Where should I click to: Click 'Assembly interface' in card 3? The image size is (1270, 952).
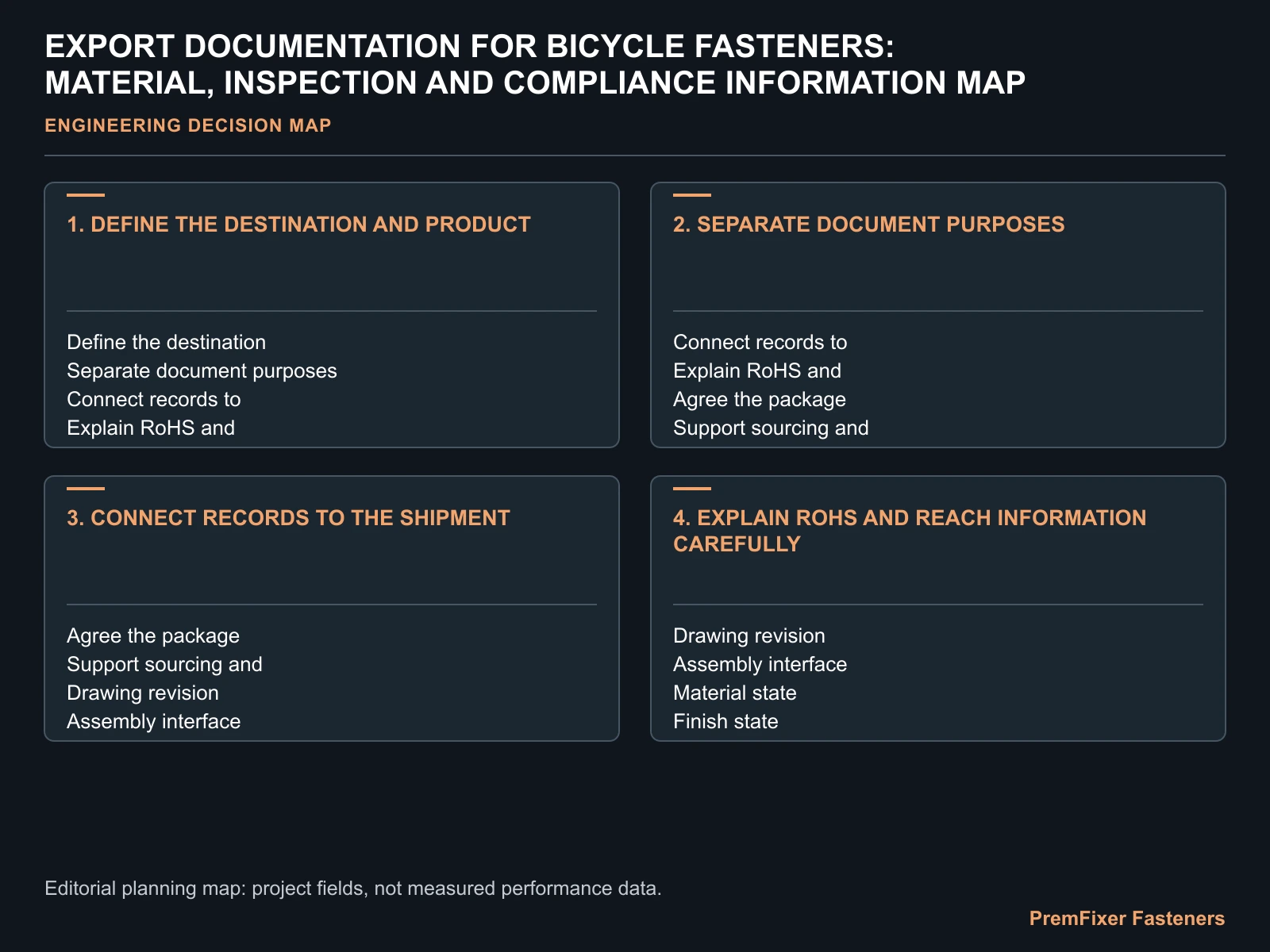coord(154,722)
